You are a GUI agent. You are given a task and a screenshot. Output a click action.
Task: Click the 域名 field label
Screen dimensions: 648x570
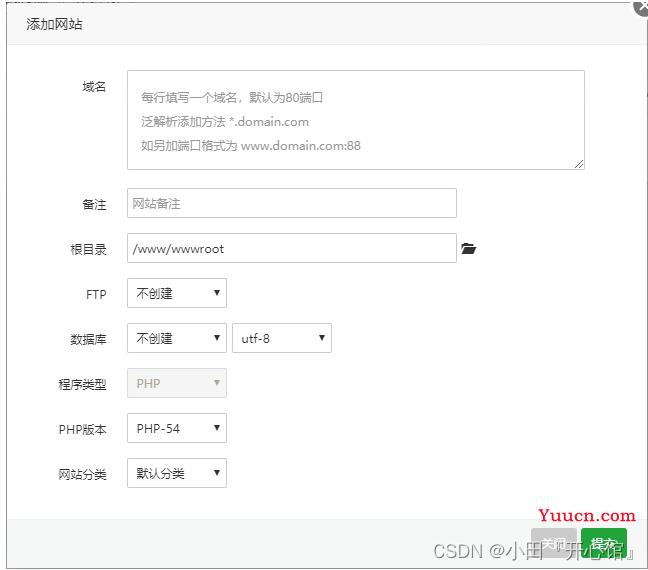click(94, 87)
